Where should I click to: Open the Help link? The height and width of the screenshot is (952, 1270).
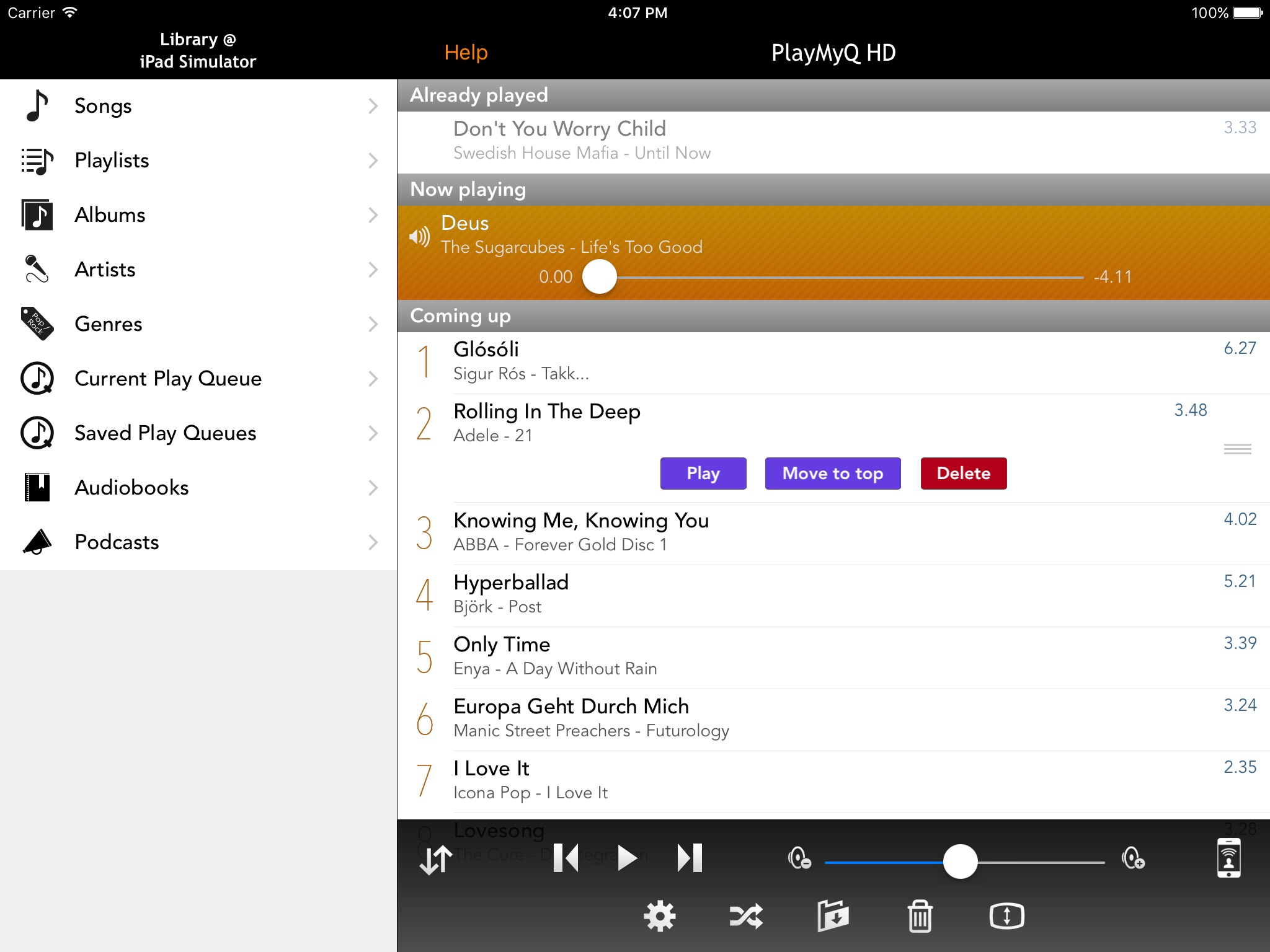[x=466, y=53]
